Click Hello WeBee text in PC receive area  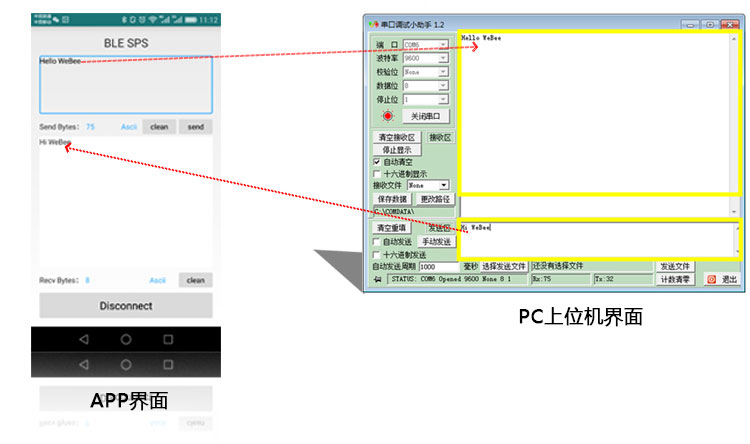click(x=481, y=38)
